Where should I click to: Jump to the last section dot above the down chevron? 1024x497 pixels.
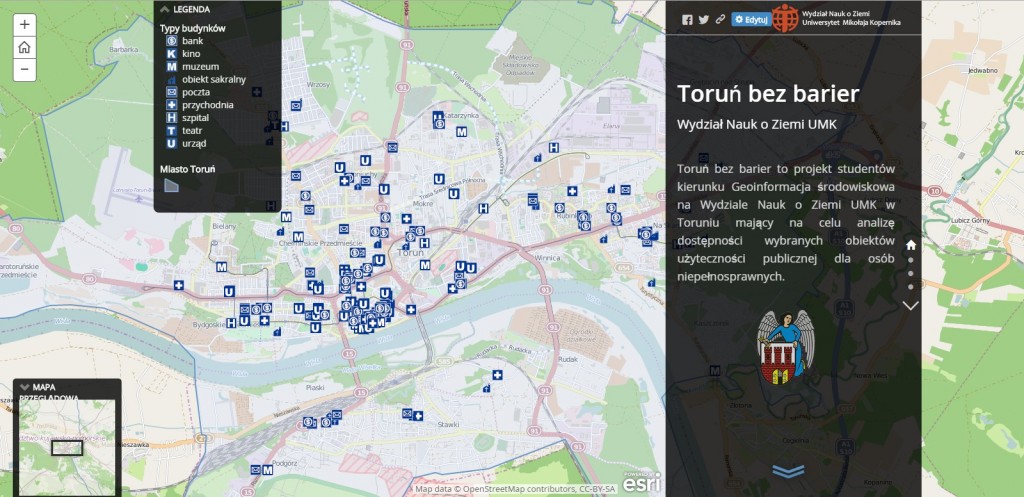(911, 287)
